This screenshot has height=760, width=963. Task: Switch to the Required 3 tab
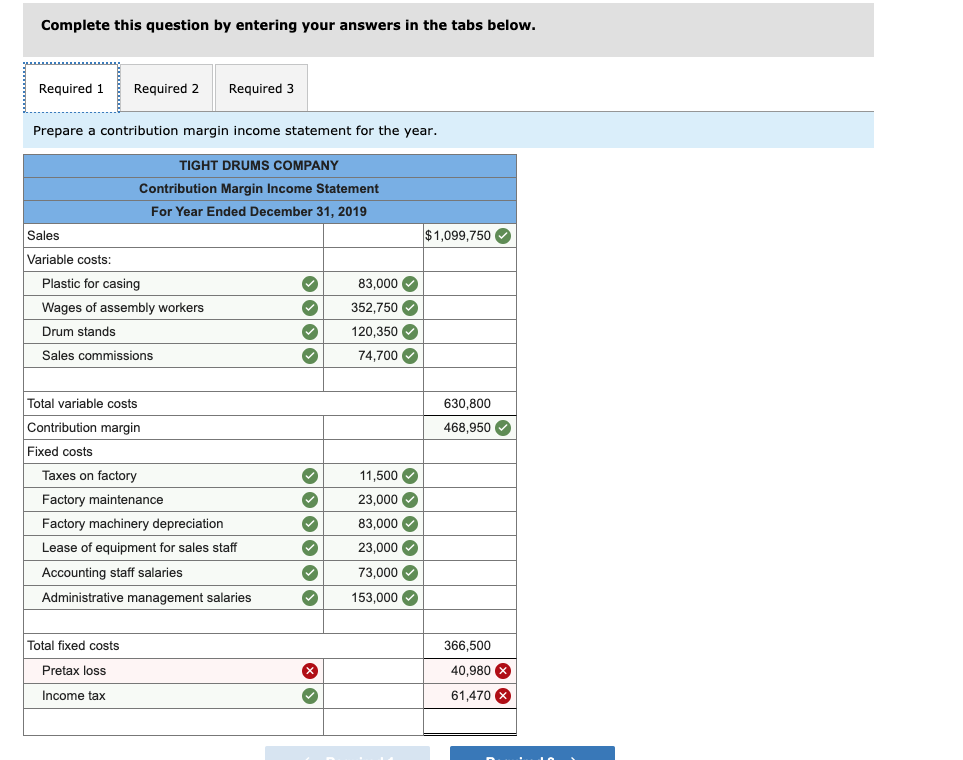tap(261, 88)
